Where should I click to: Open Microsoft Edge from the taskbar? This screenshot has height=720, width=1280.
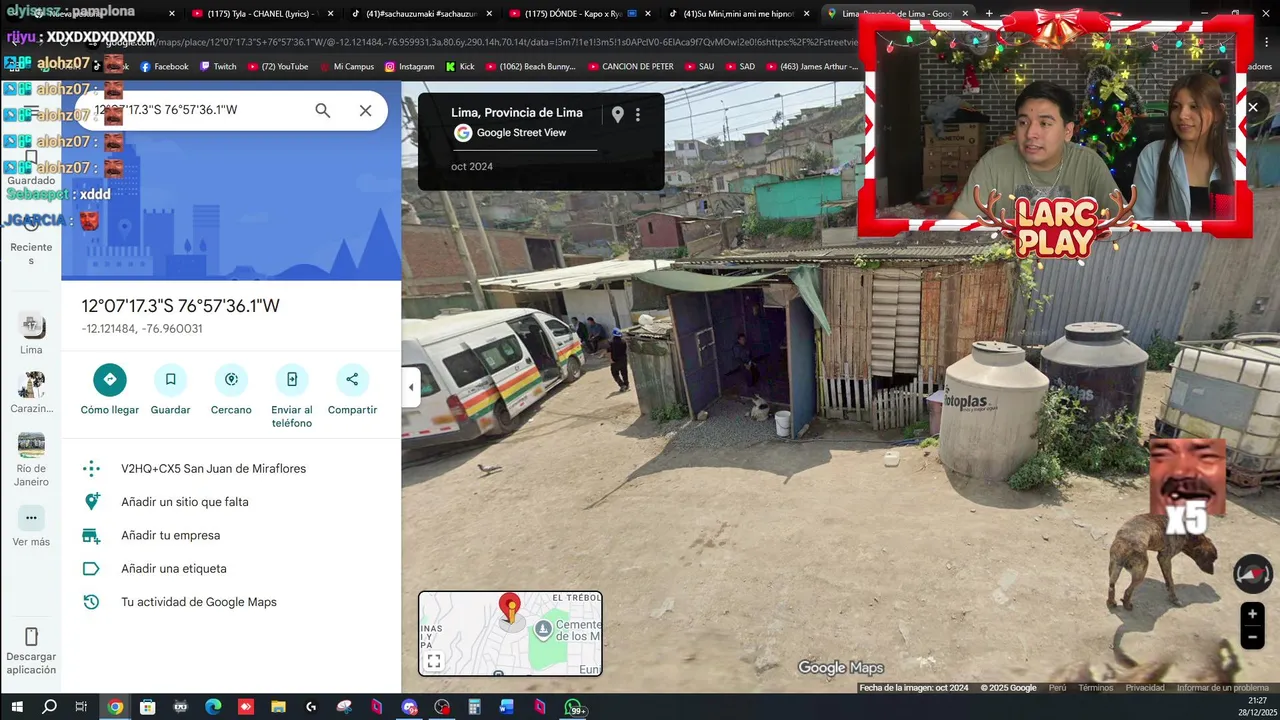[213, 707]
